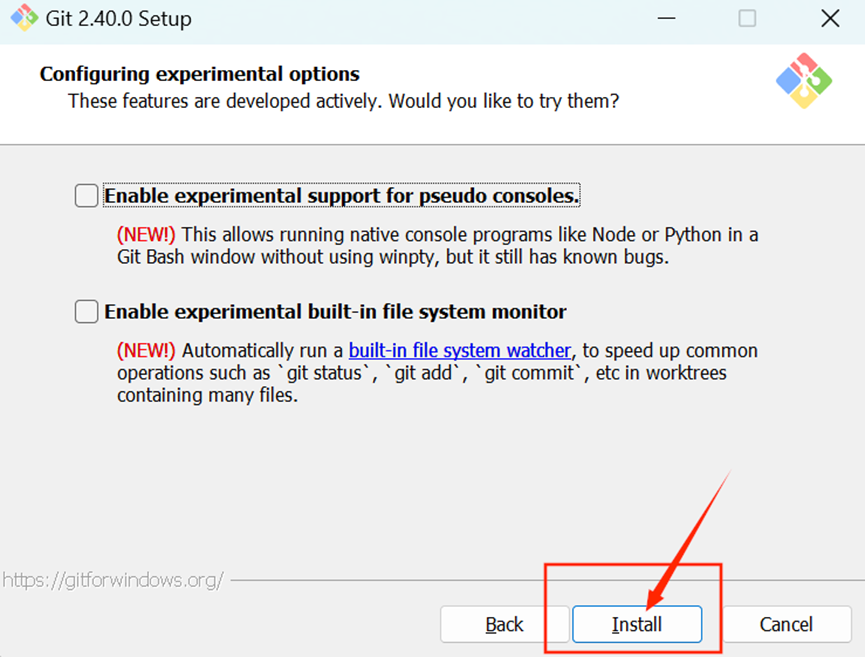865x657 pixels.
Task: Click the 'Configuring experimental options' heading
Action: 200,74
